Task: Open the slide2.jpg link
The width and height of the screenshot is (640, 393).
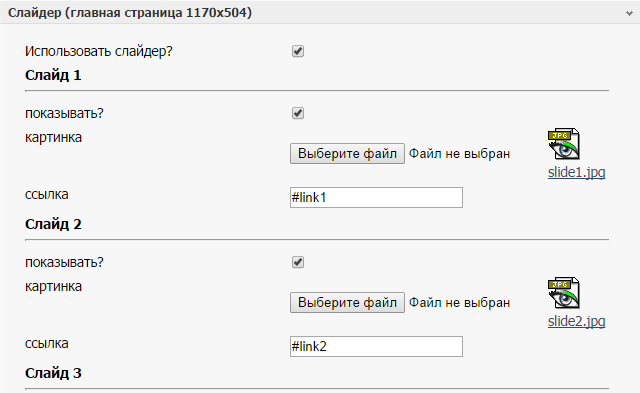Action: click(x=576, y=321)
